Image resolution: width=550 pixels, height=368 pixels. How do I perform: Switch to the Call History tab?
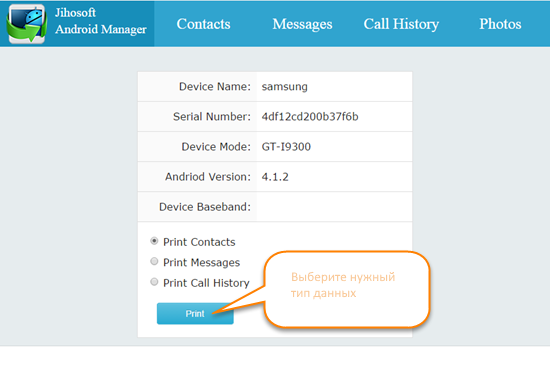coord(401,24)
